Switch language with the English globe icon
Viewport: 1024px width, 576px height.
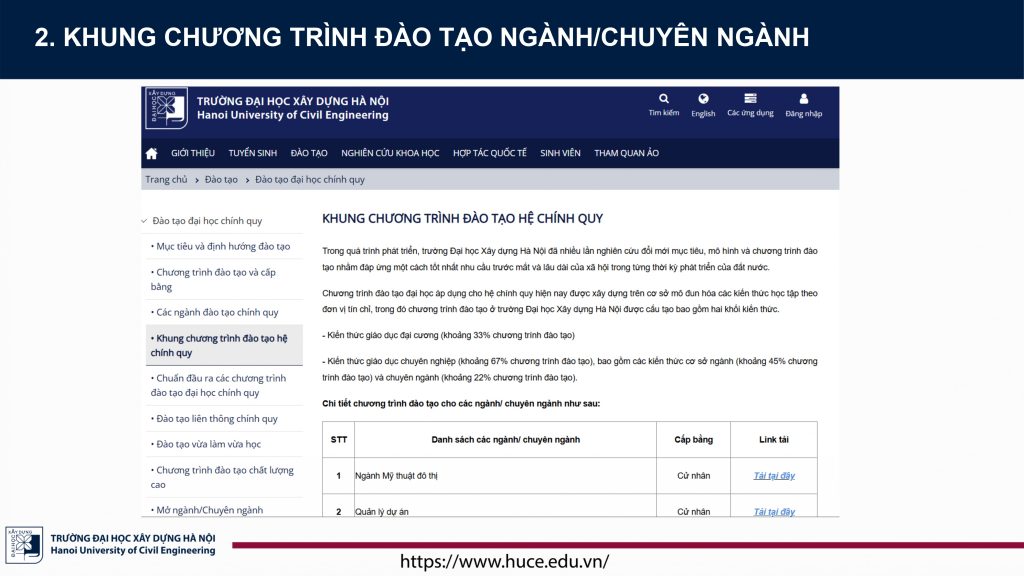(703, 99)
